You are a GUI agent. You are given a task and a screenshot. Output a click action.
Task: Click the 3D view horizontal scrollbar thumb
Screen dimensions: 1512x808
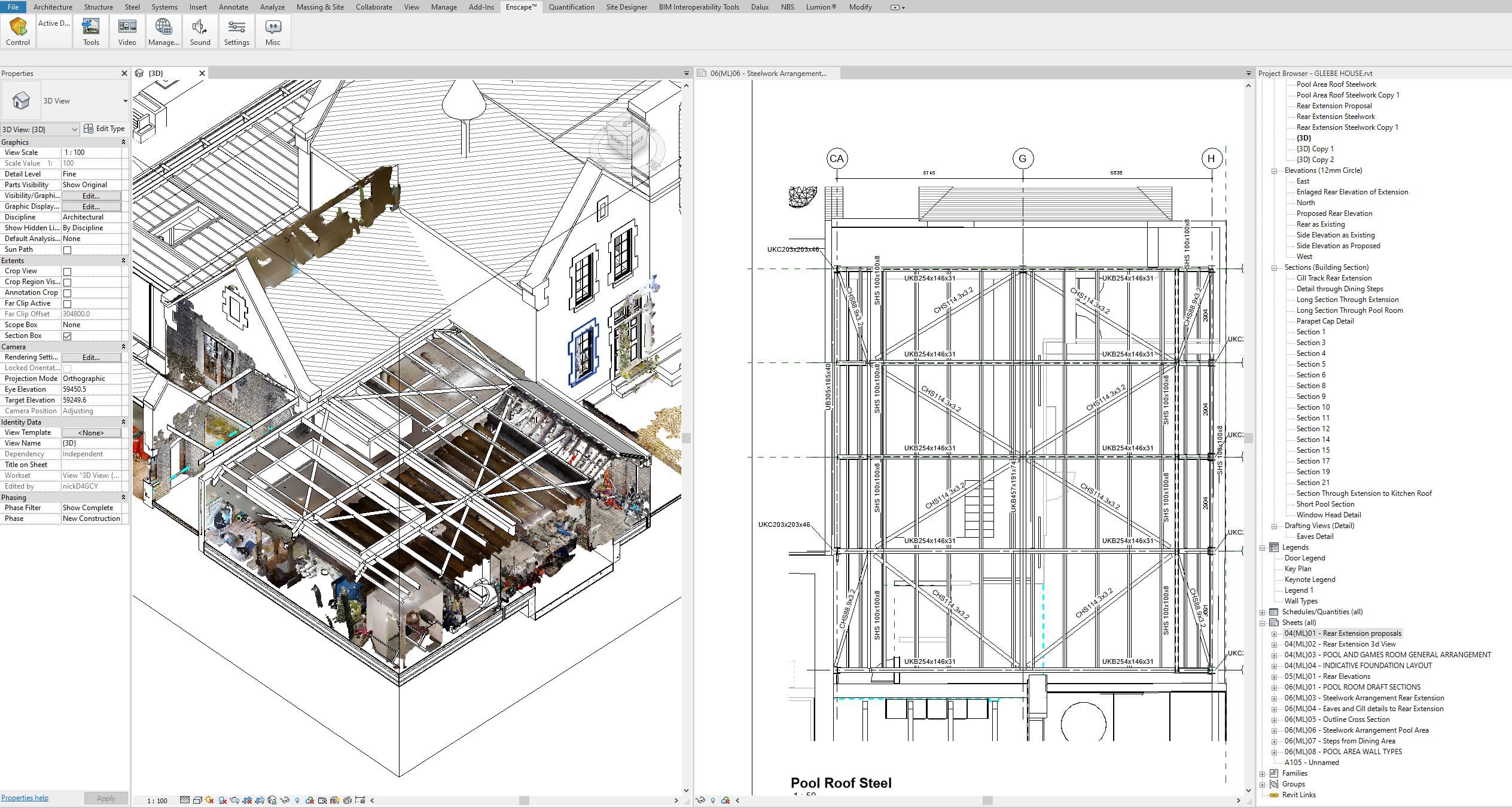524,800
